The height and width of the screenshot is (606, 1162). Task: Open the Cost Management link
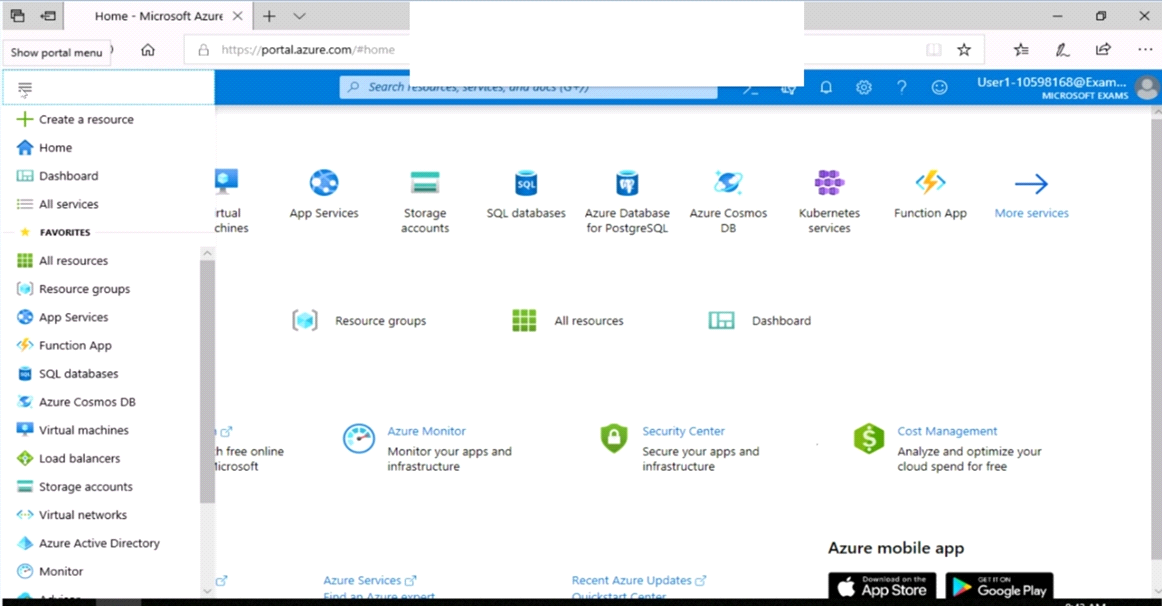pyautogui.click(x=947, y=431)
